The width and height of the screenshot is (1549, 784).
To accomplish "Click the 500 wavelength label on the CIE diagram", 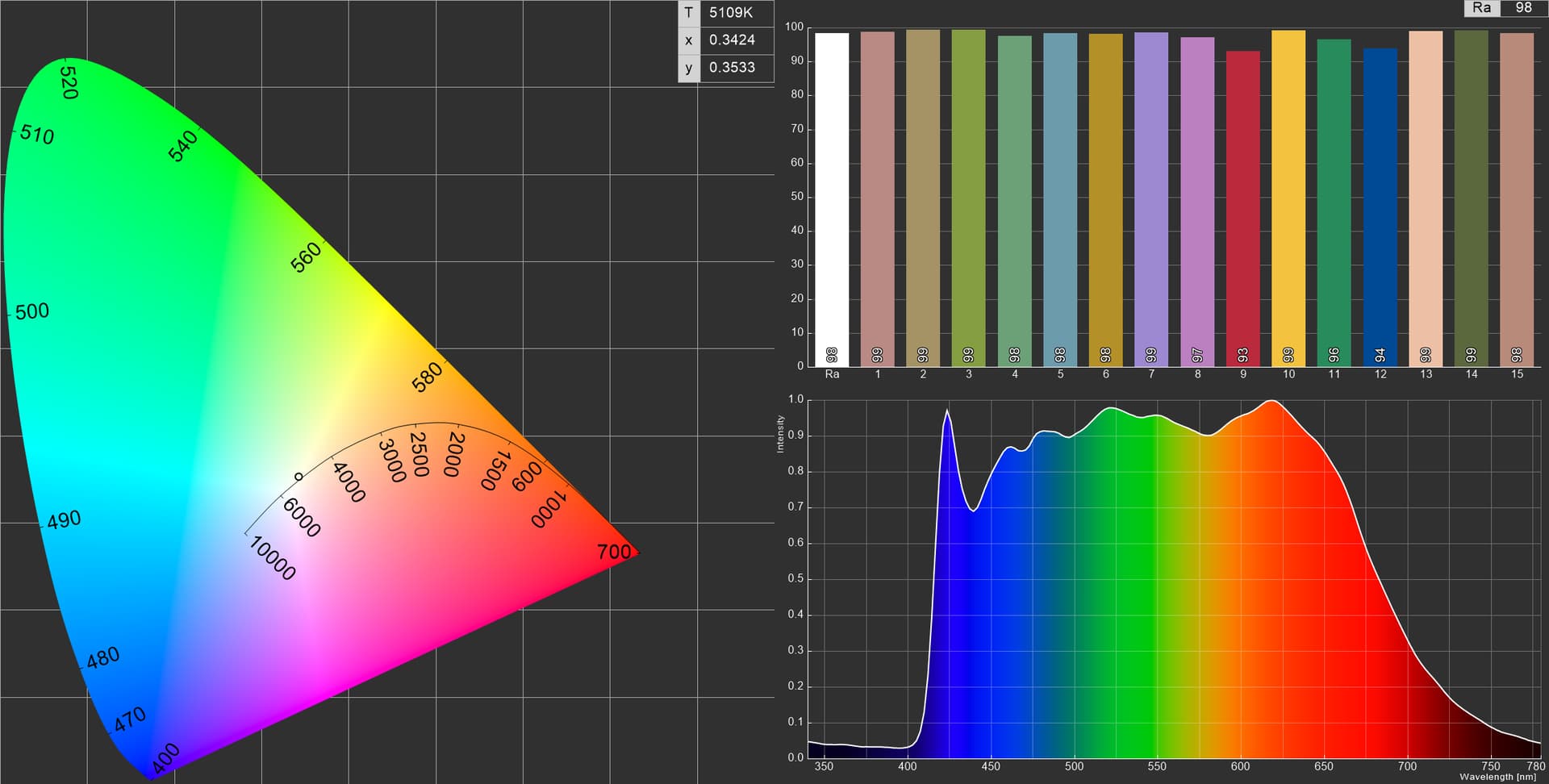I will pos(32,311).
